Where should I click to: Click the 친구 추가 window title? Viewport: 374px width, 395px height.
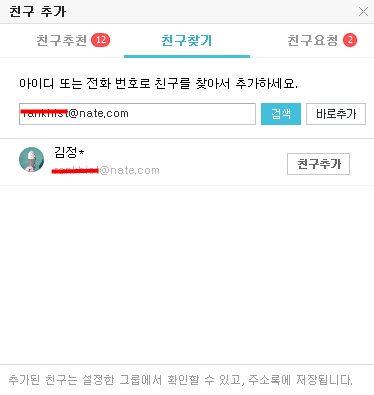[x=38, y=12]
